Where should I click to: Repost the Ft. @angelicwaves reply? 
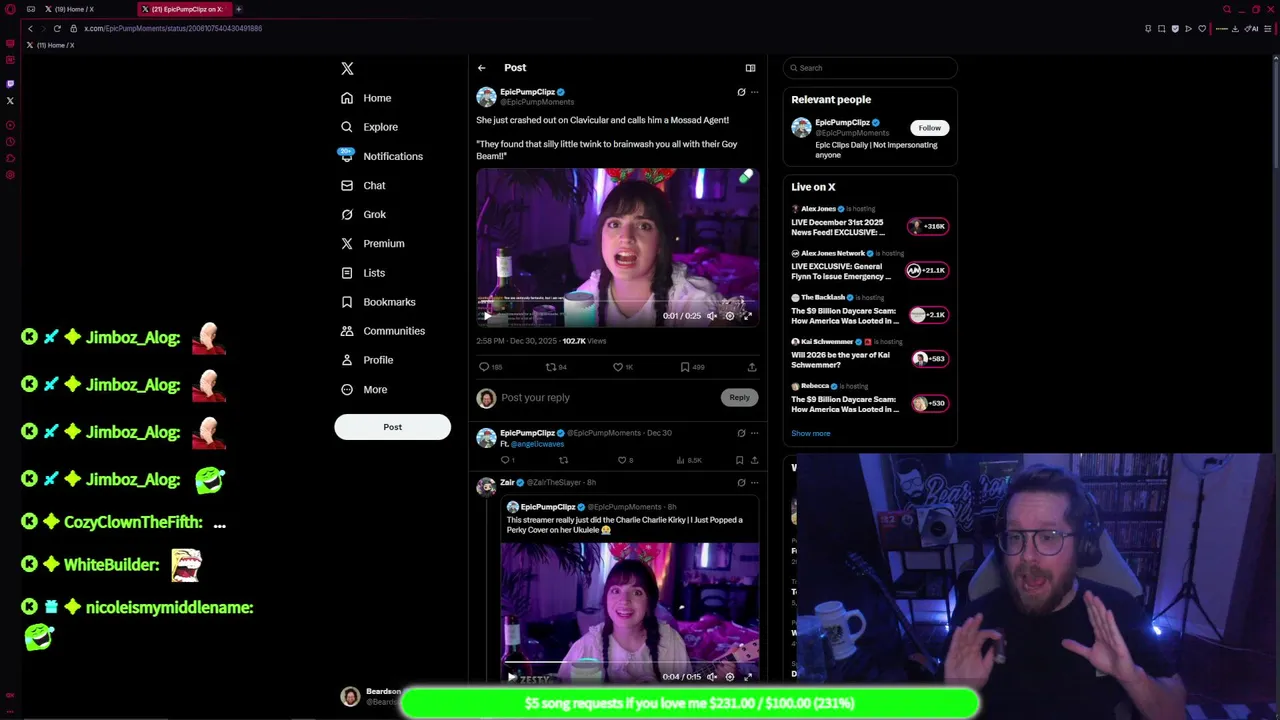(x=563, y=460)
